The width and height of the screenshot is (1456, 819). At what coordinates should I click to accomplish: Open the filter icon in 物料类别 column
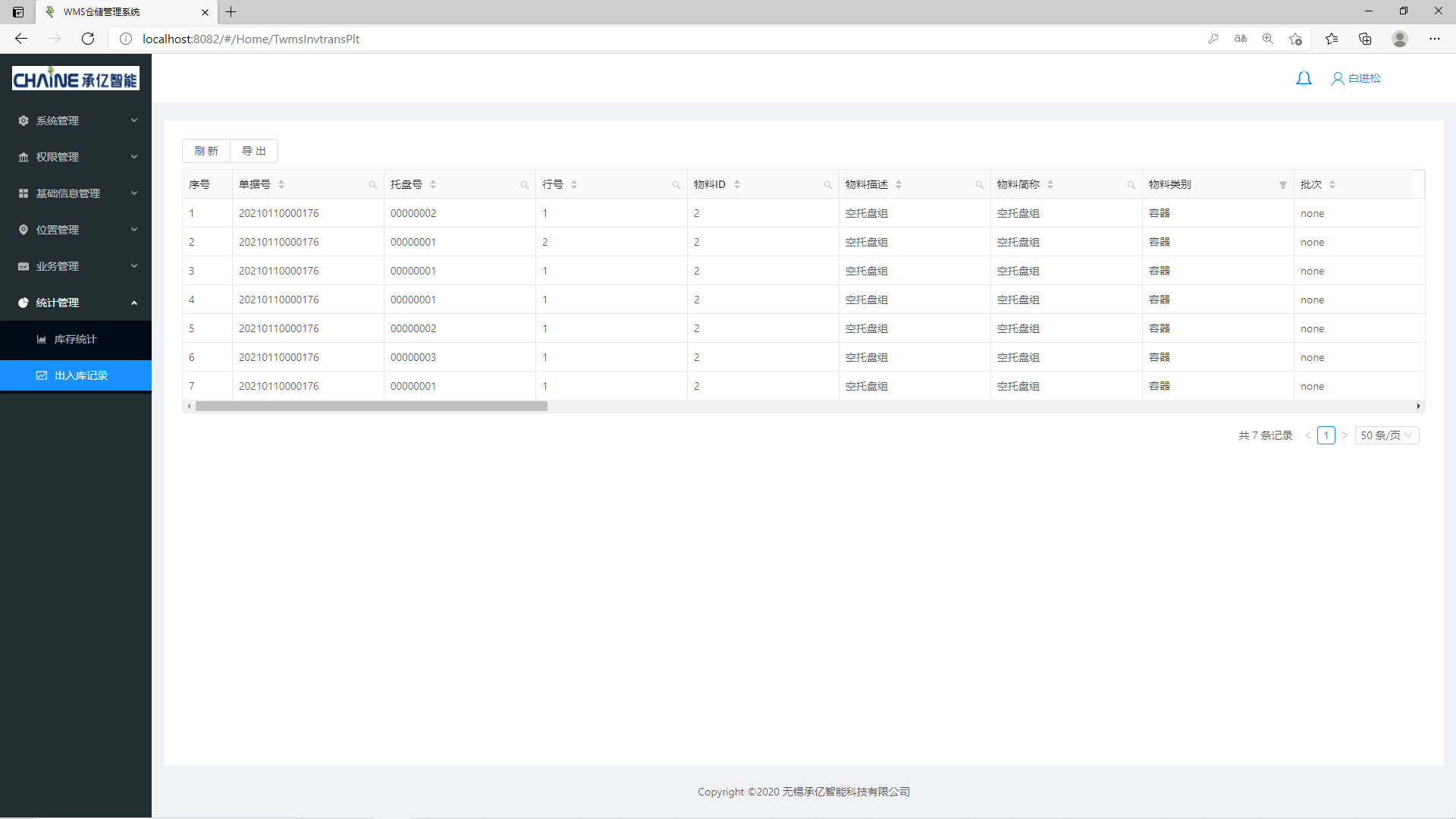[x=1283, y=185]
